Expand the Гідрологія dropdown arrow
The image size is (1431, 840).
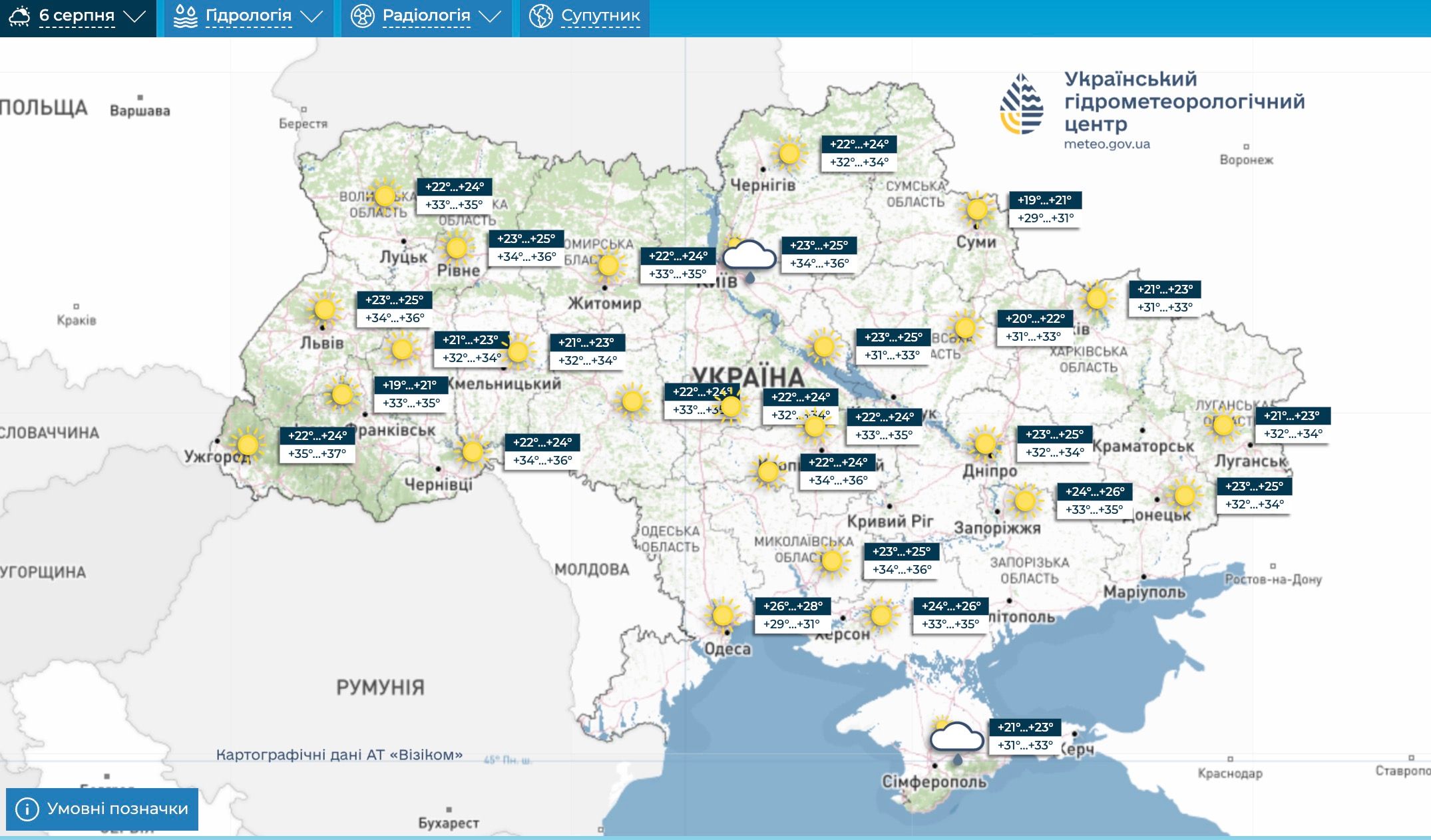311,16
